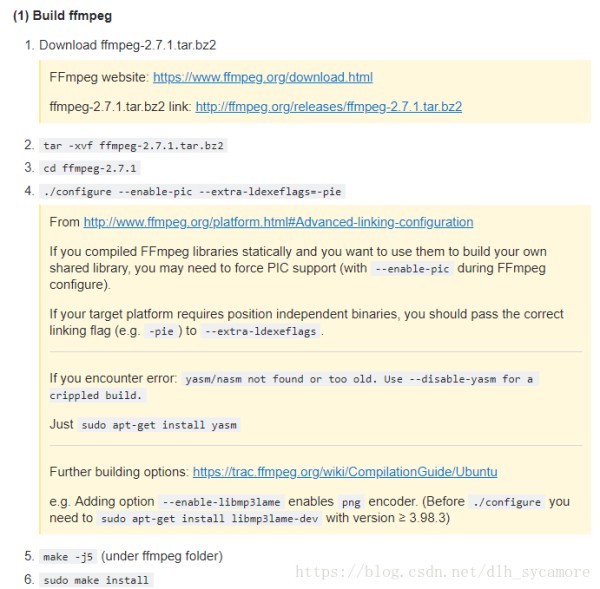
Task: Click the sudo apt-get install yasm code
Action: tap(159, 425)
